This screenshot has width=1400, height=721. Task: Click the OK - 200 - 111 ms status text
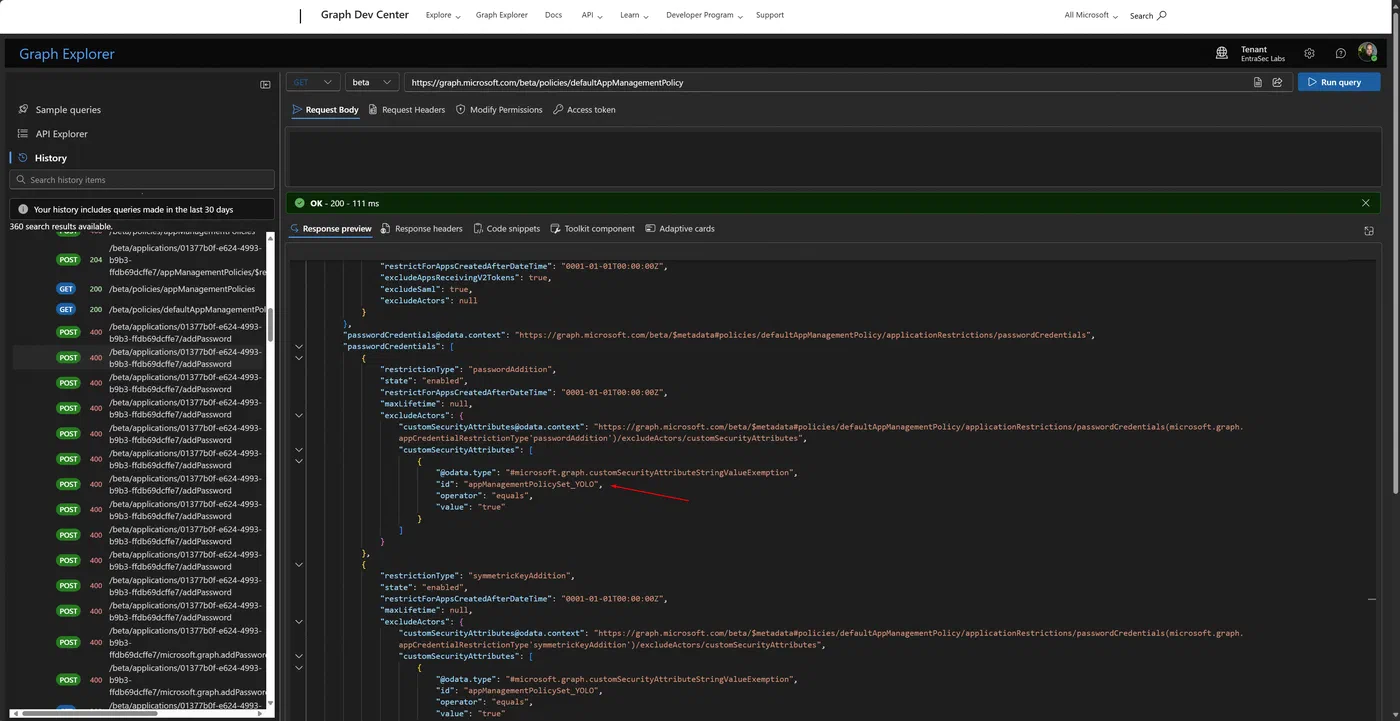click(344, 203)
